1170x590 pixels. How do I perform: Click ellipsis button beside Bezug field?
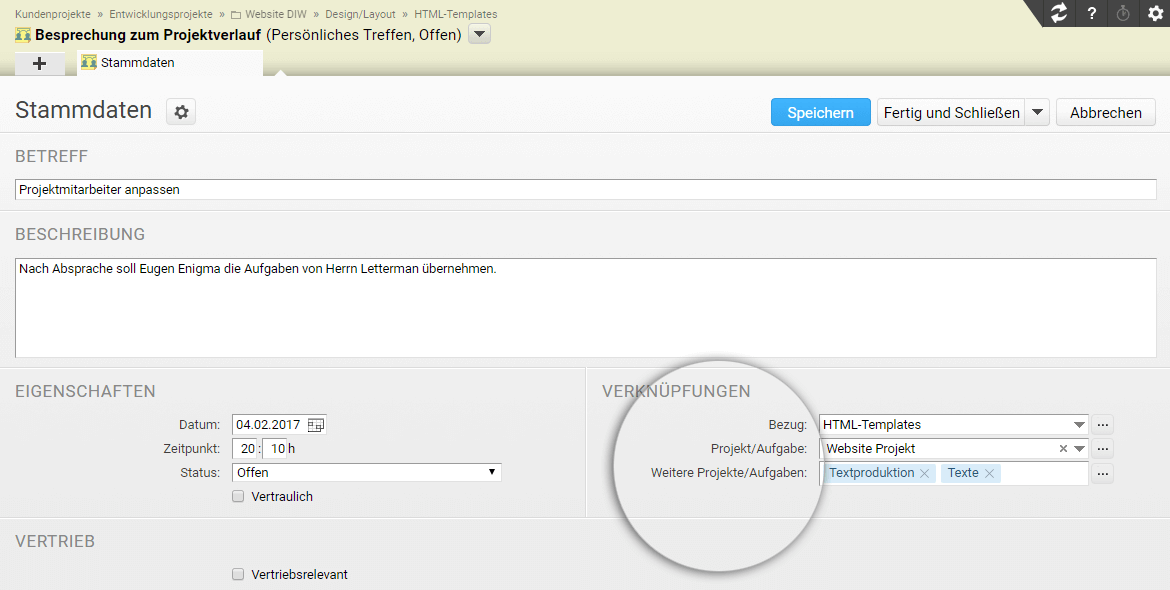pyautogui.click(x=1102, y=424)
